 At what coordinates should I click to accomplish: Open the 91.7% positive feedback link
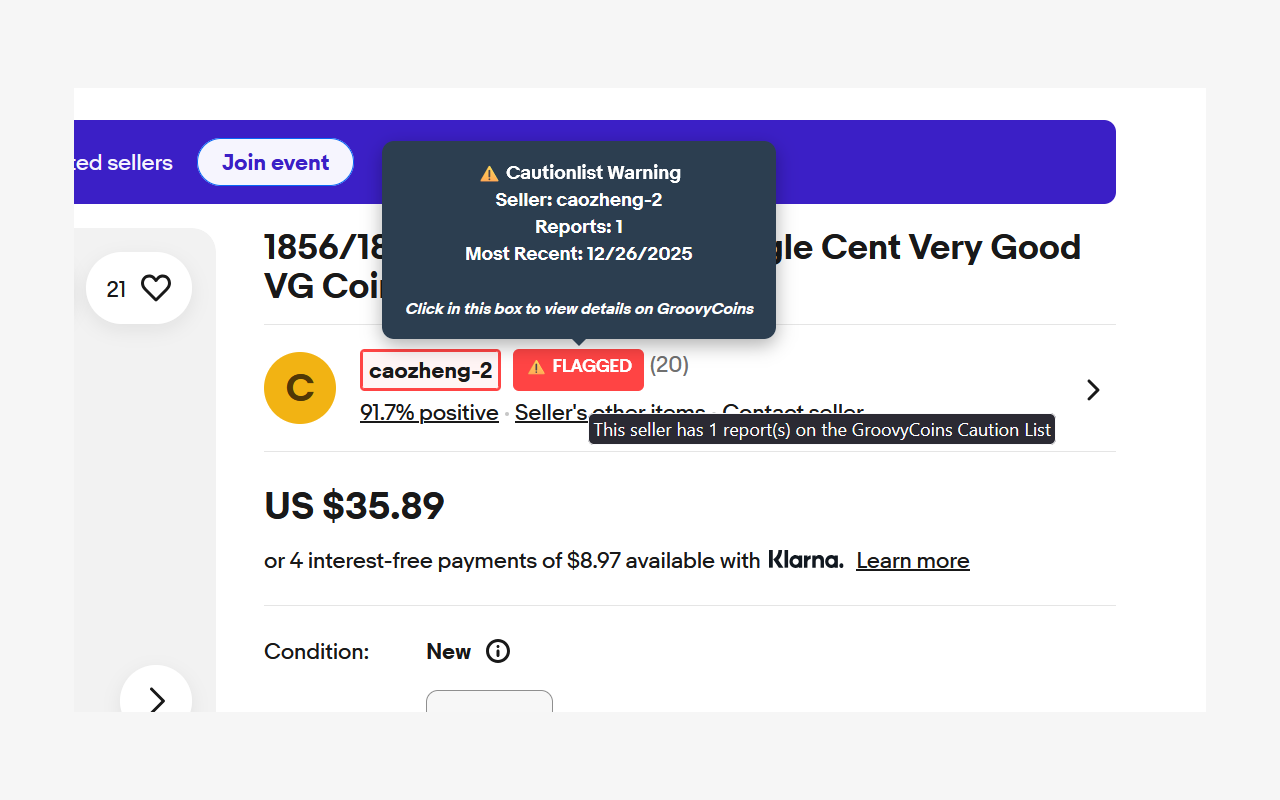pyautogui.click(x=429, y=413)
